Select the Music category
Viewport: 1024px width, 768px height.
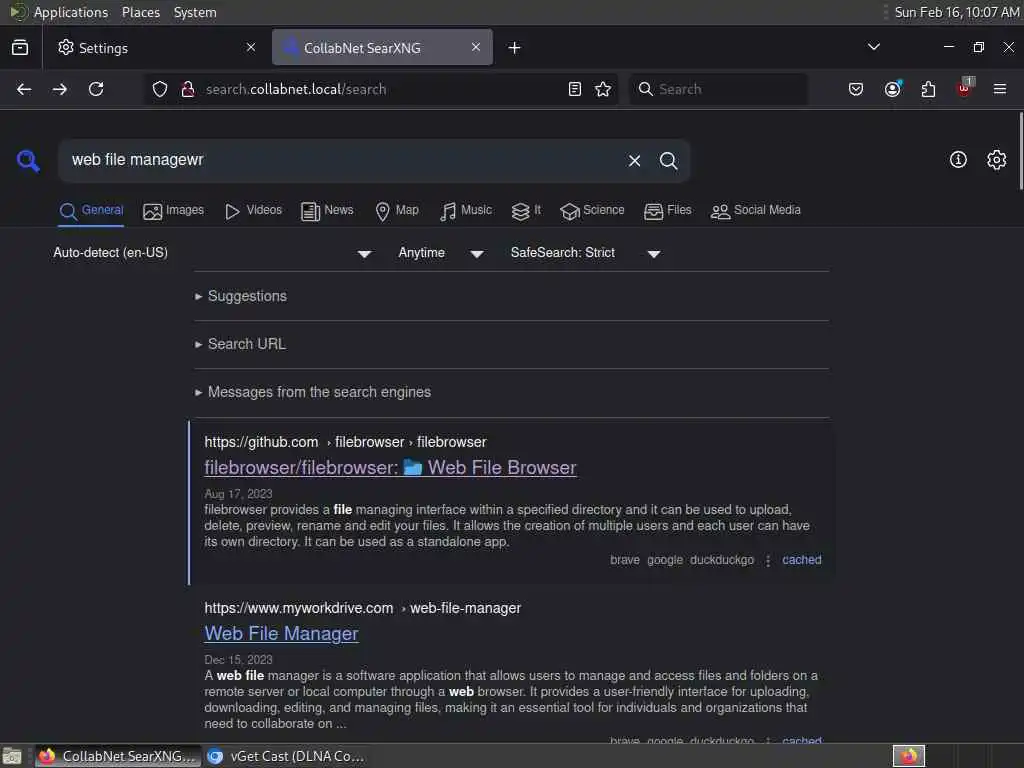[466, 210]
